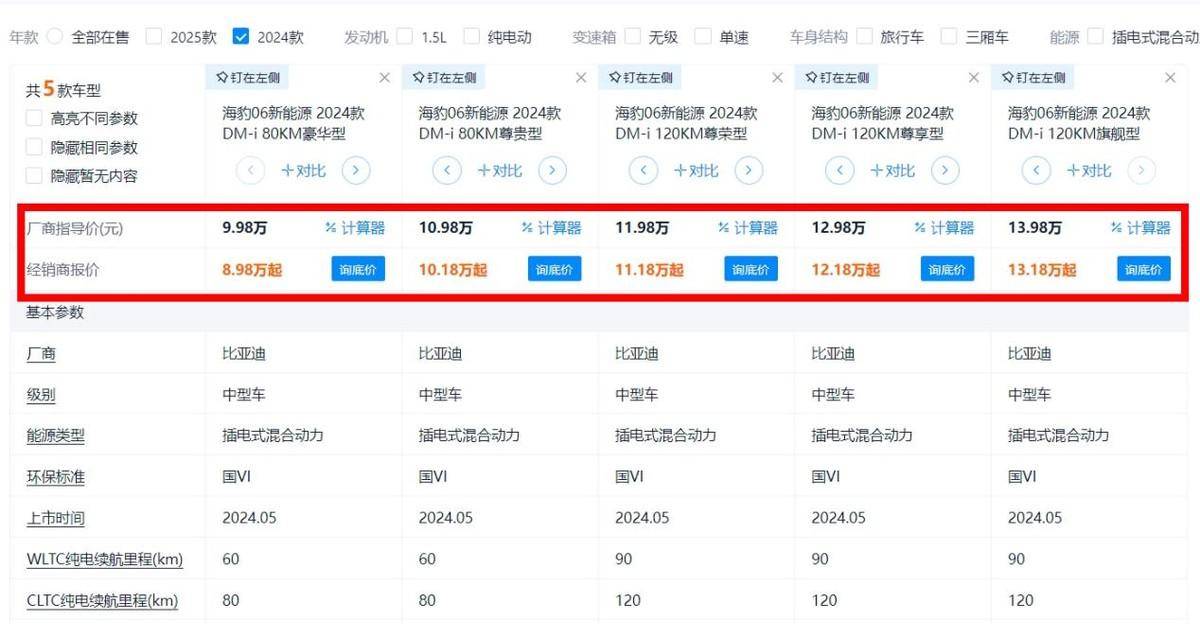Tick the 插电式混合动力 energy filter checkbox

pyautogui.click(x=1095, y=37)
